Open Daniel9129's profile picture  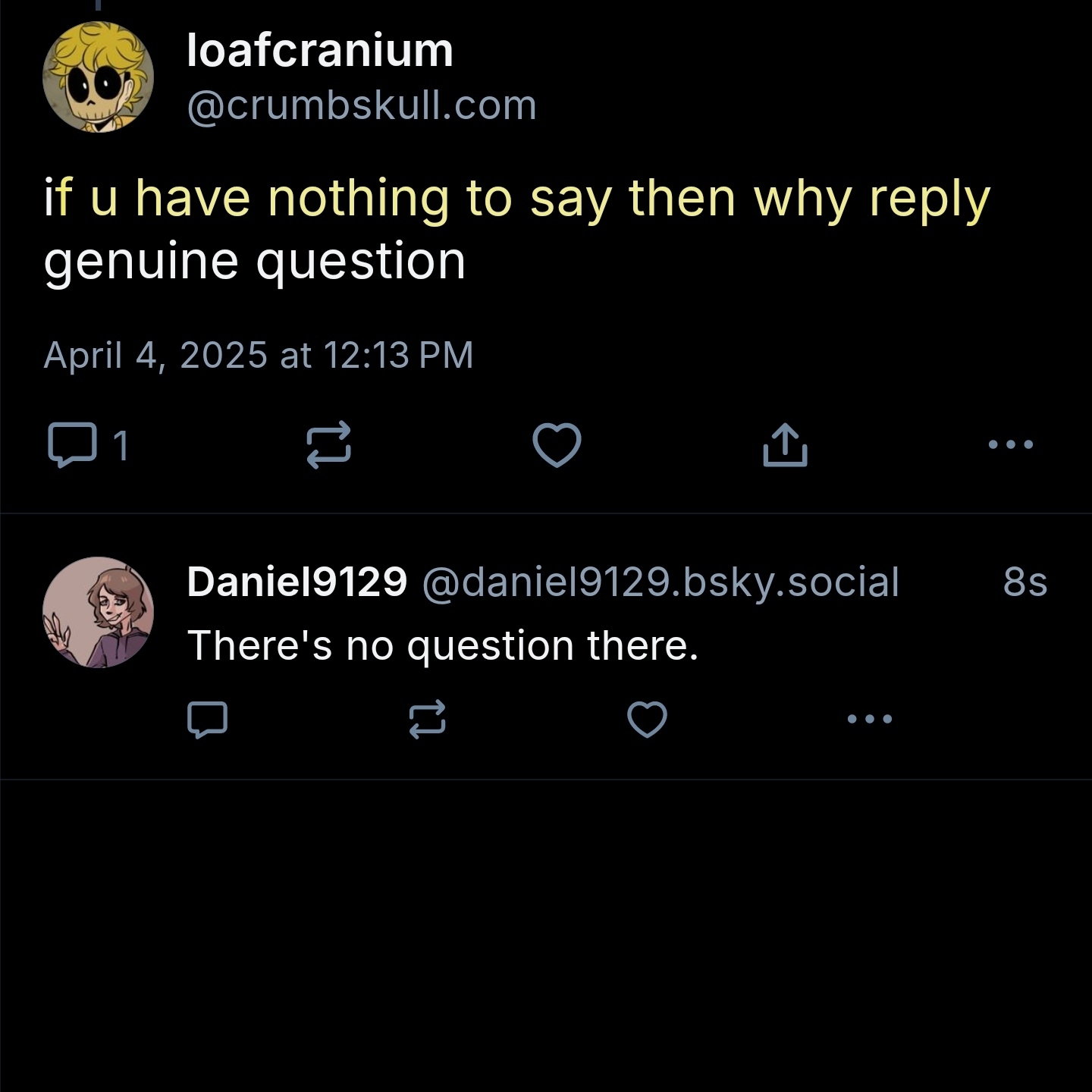click(x=99, y=613)
